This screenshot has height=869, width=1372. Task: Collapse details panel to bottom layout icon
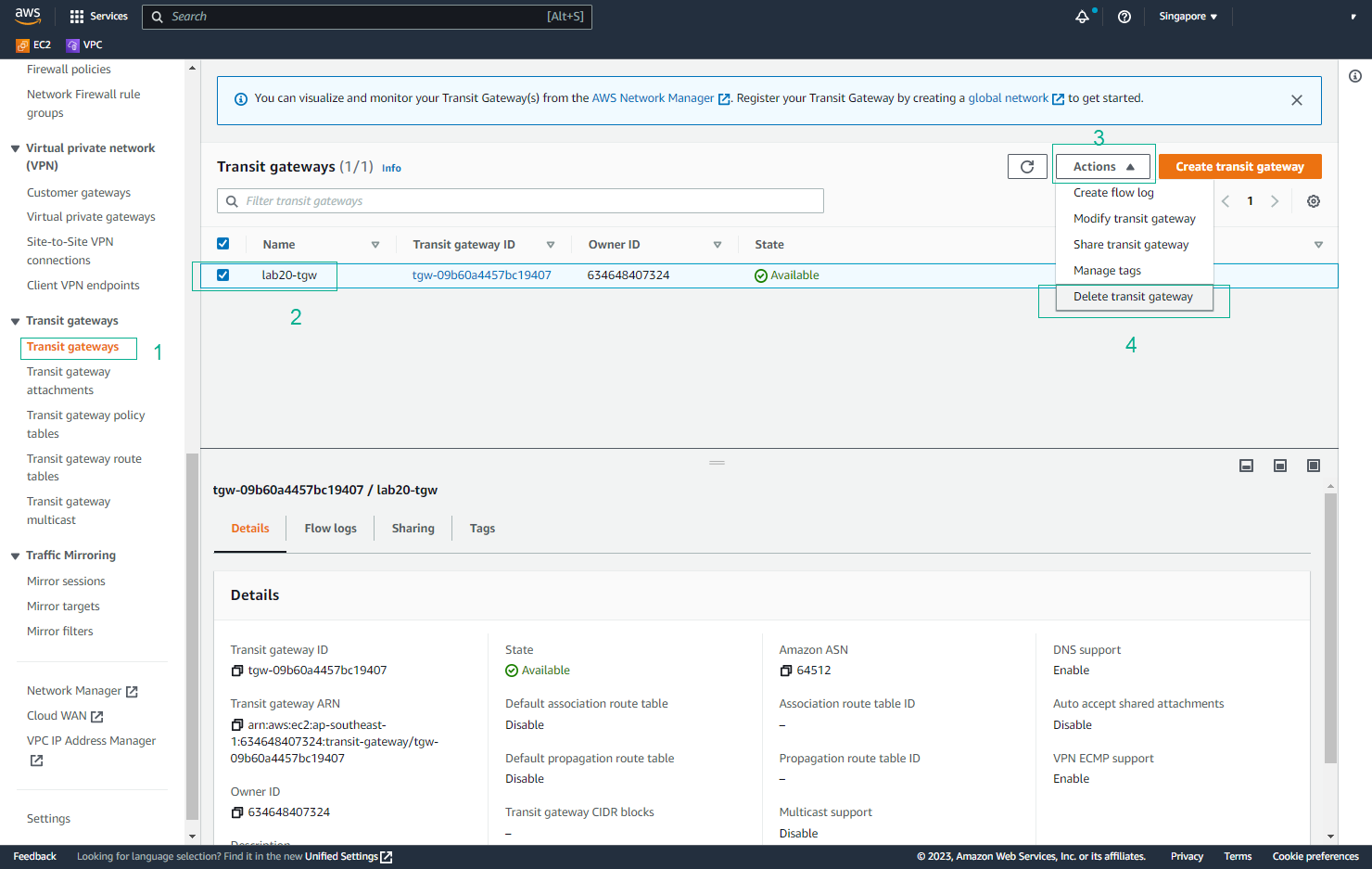1247,466
